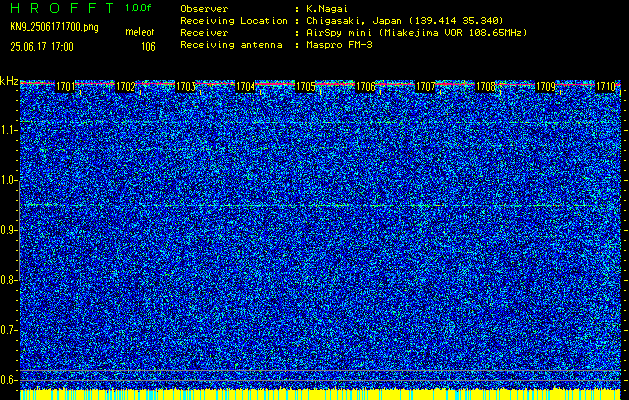Click the meteor label above the count

140,32
